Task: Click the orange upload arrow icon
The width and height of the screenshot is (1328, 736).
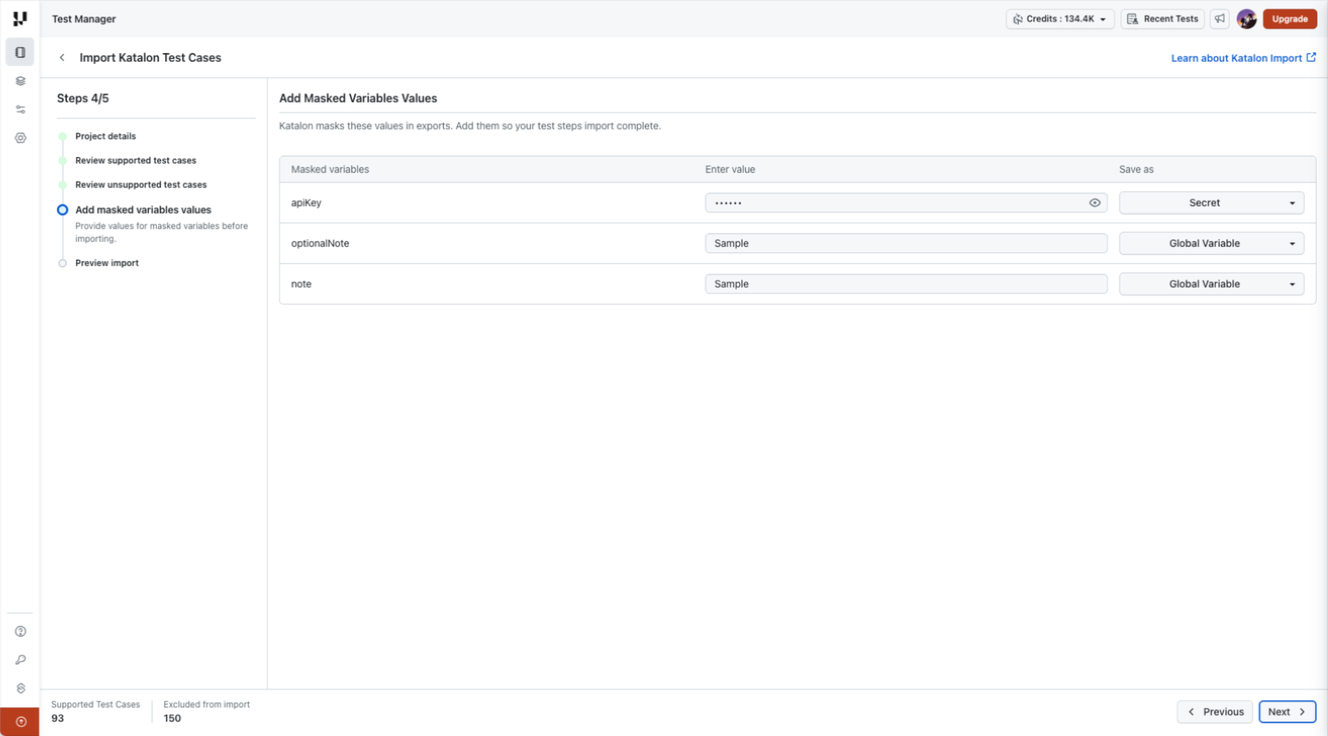Action: (20, 722)
